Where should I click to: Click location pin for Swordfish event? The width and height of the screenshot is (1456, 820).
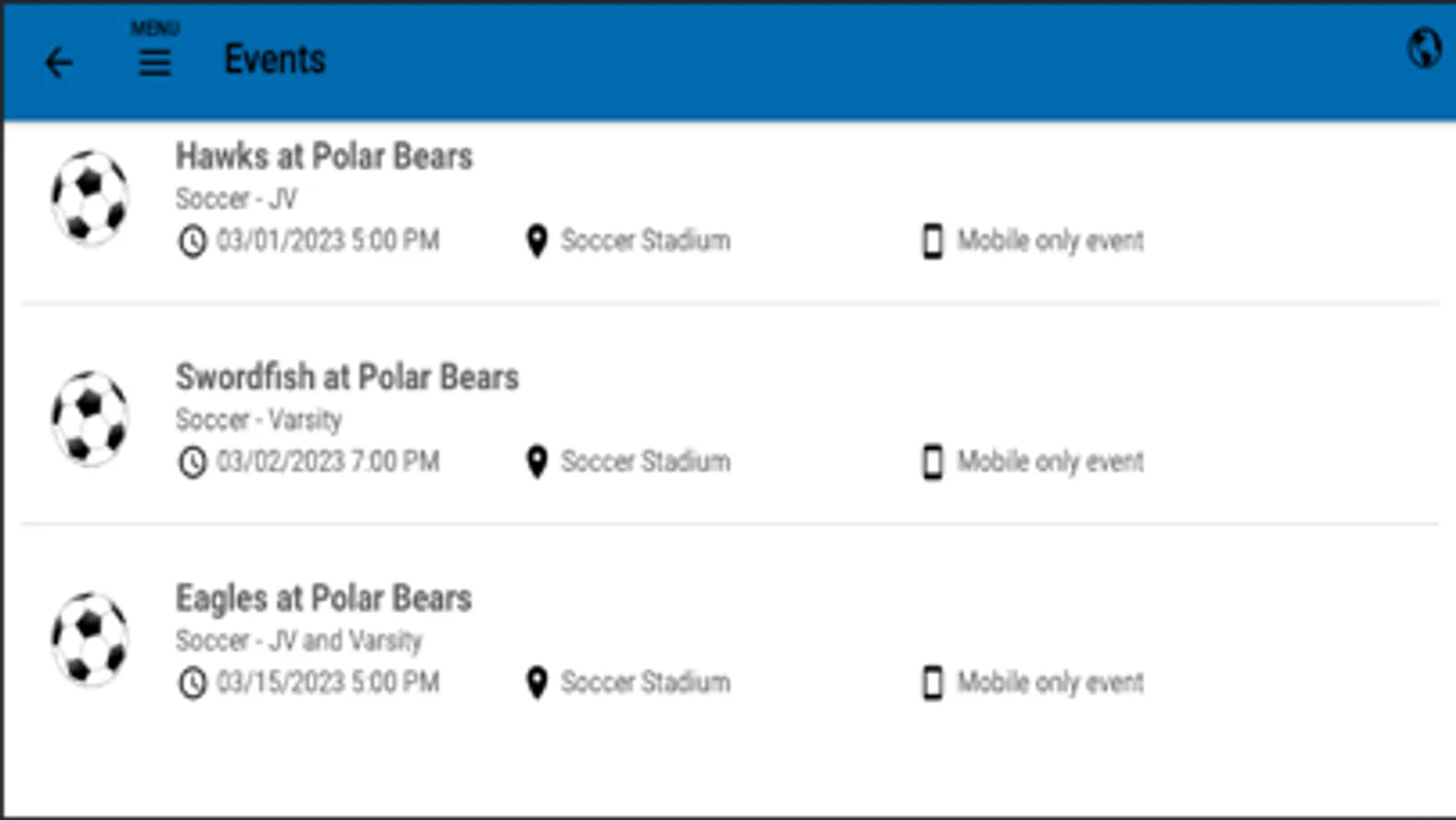[537, 462]
